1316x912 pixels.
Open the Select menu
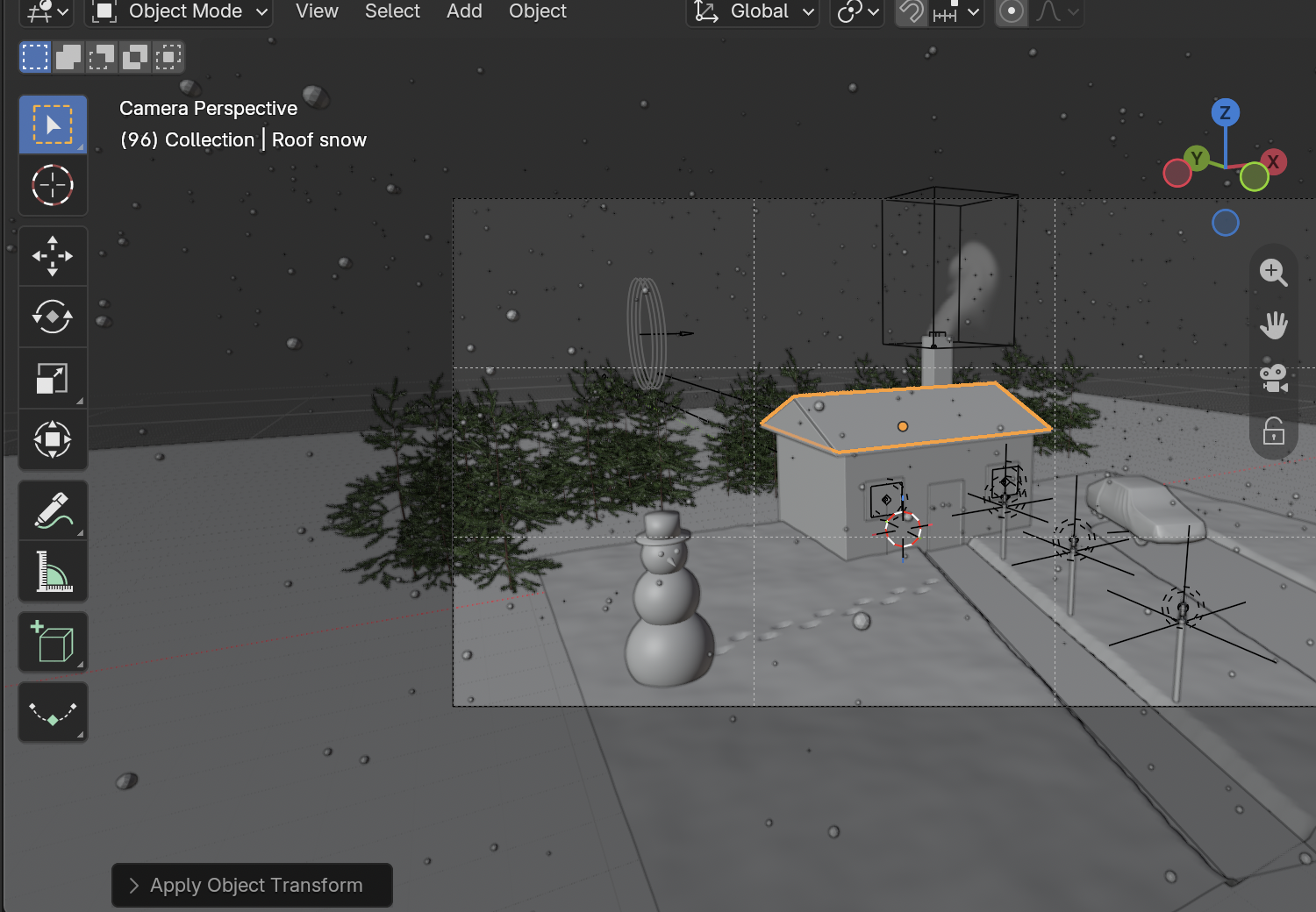392,11
